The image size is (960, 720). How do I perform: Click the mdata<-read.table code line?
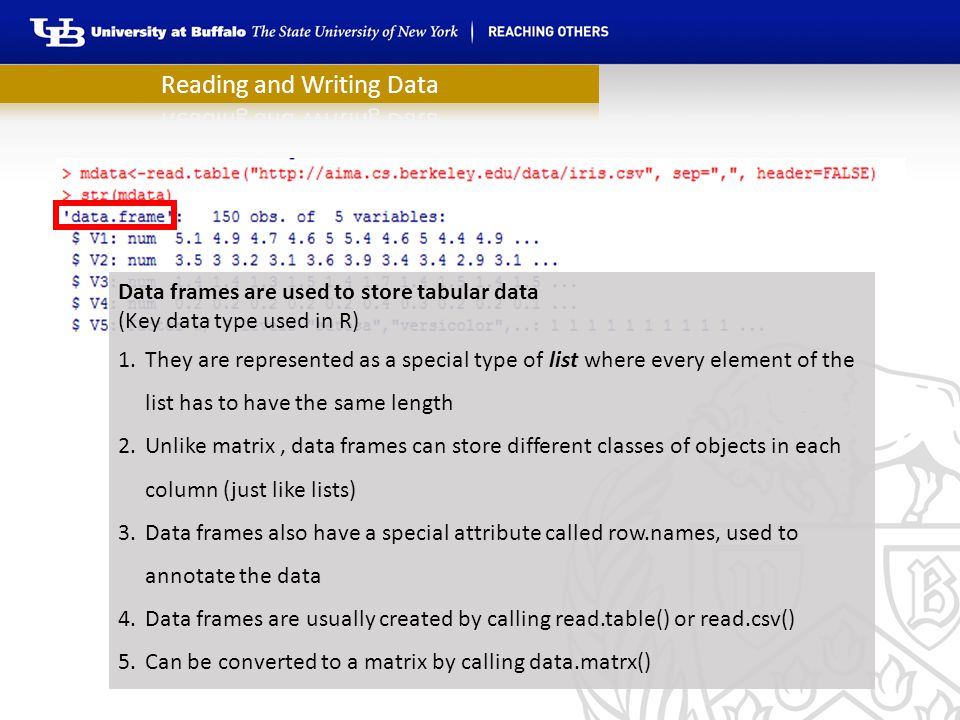pyautogui.click(x=469, y=174)
